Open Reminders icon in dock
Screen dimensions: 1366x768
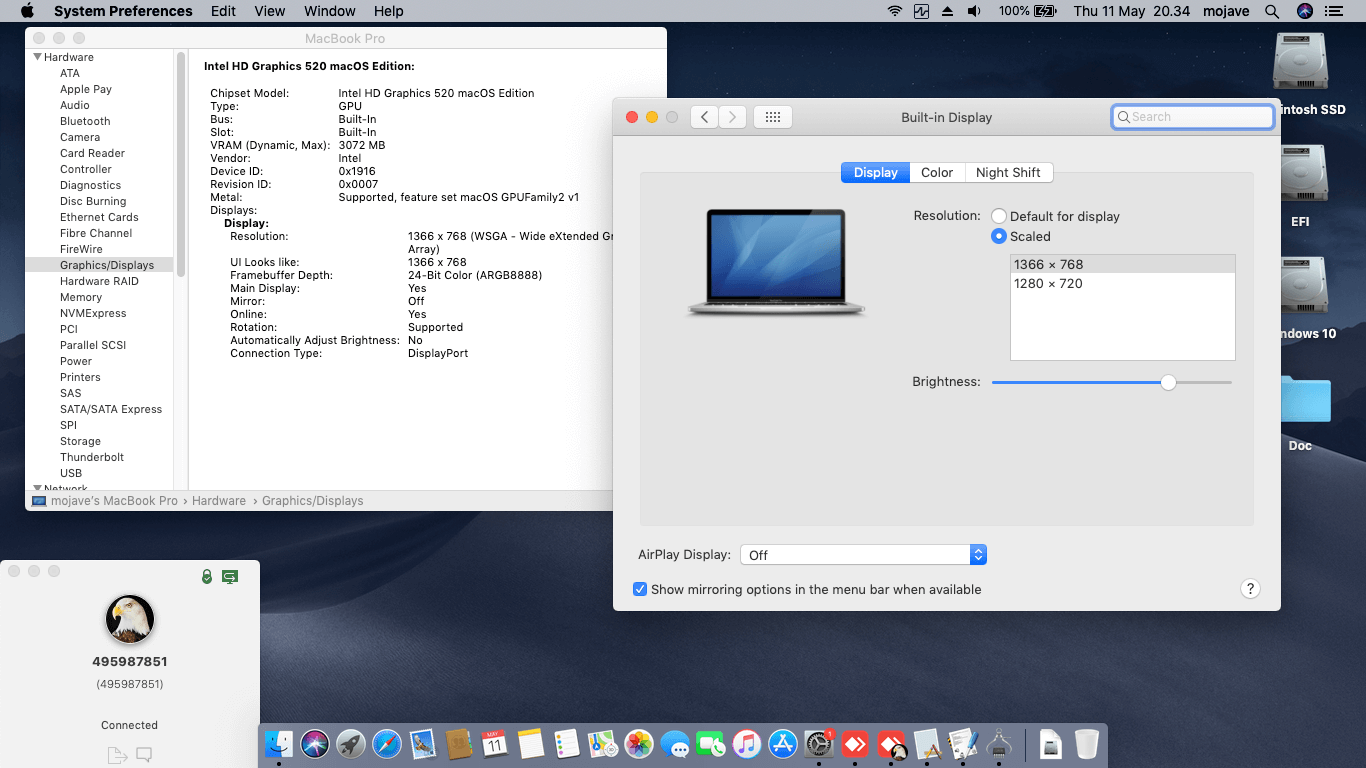567,744
